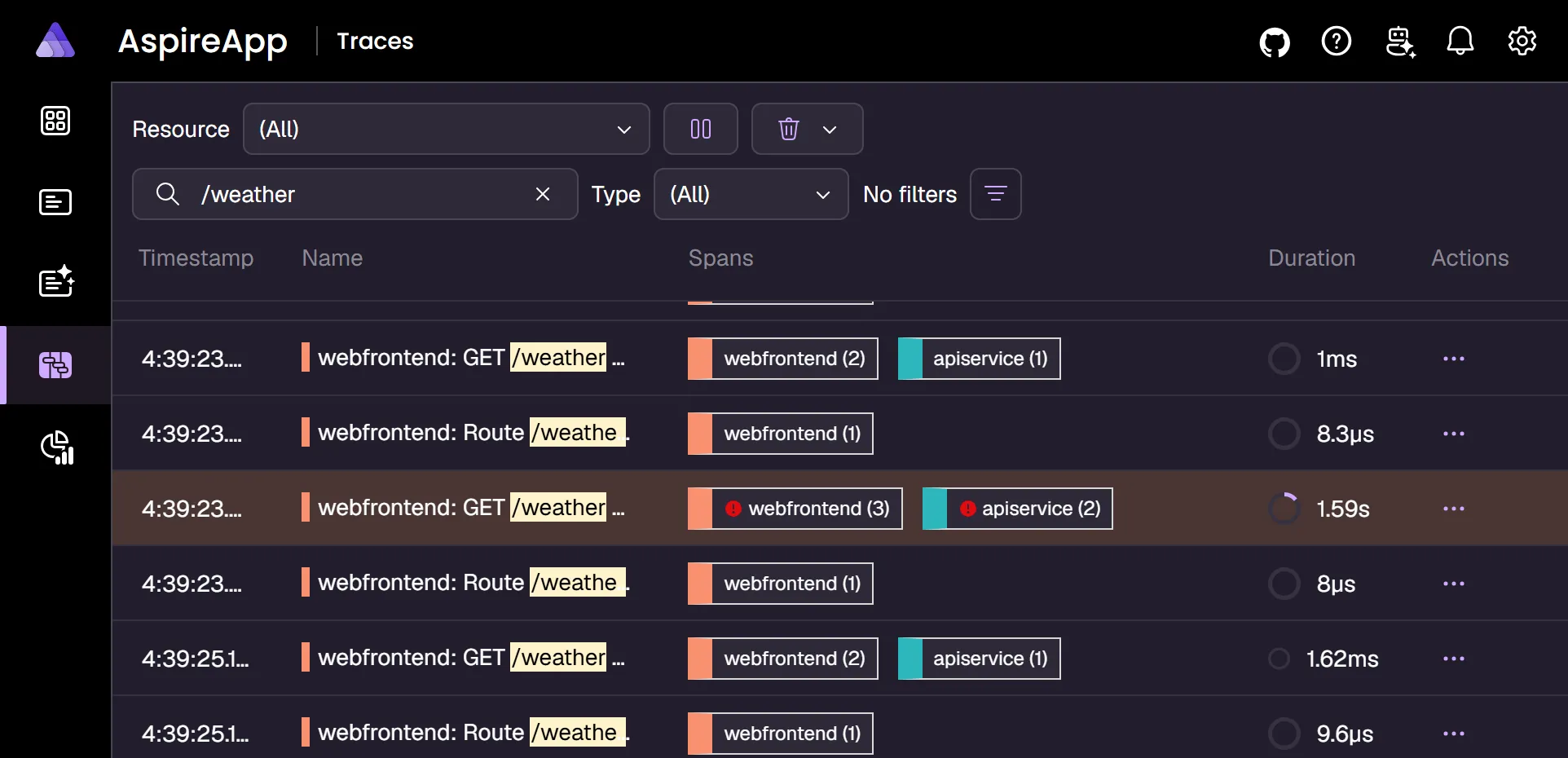Viewport: 1568px width, 758px height.
Task: Click the duration ring beside 1.62ms
Action: [1280, 659]
